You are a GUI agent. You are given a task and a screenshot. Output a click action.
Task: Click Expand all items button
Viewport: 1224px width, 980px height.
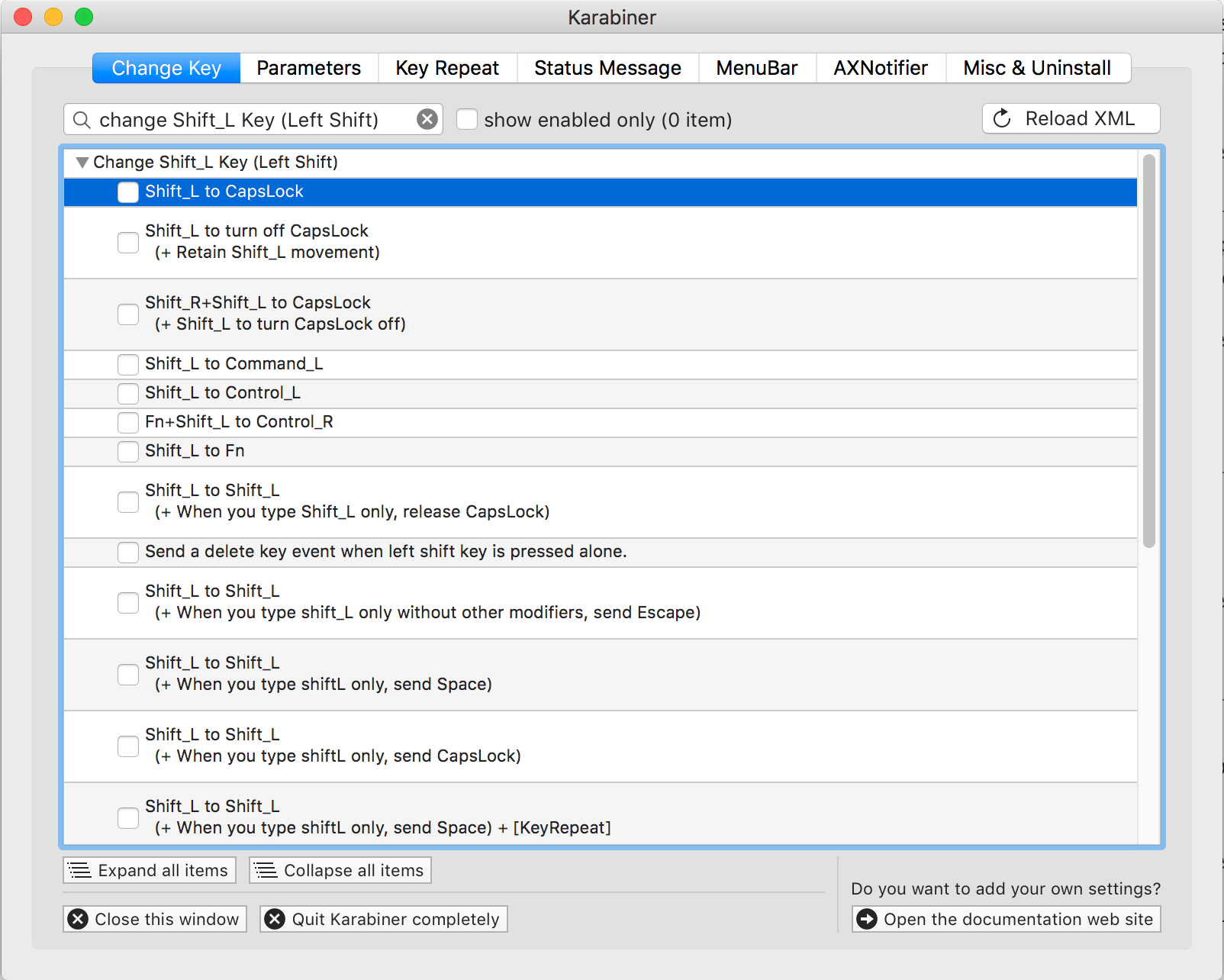click(150, 870)
